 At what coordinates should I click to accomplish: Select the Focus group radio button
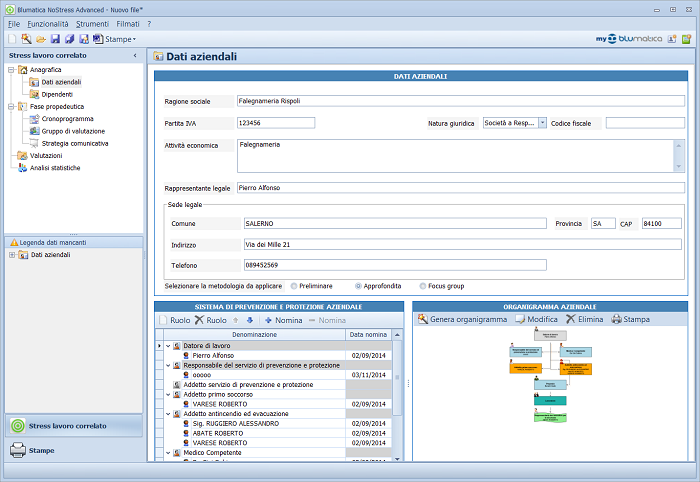point(424,286)
